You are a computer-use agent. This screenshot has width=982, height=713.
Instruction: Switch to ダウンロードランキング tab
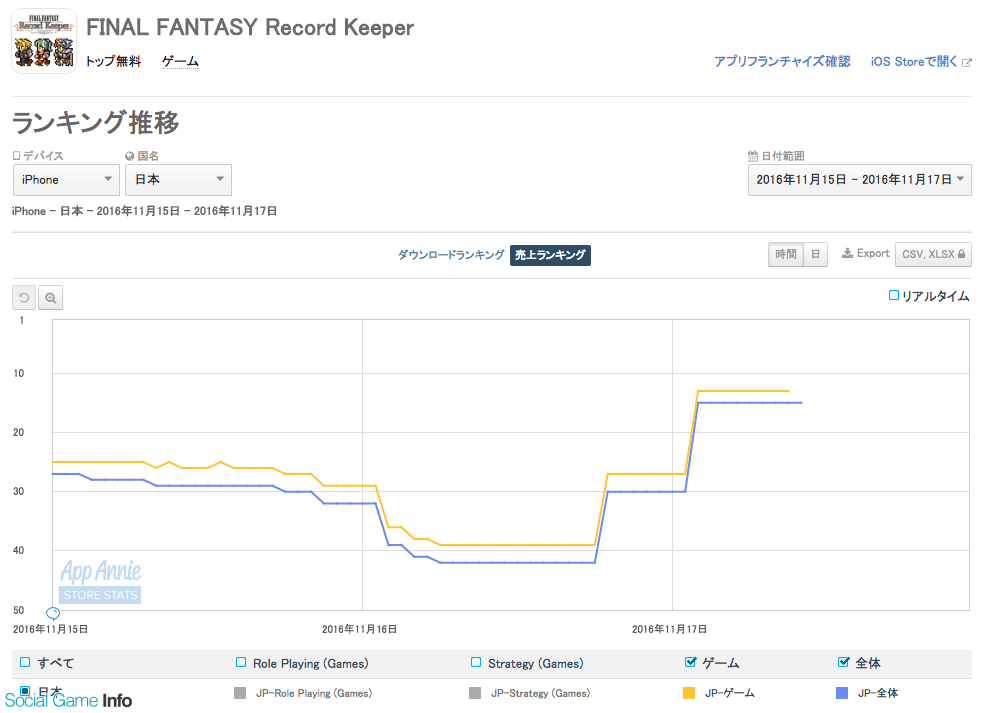451,255
